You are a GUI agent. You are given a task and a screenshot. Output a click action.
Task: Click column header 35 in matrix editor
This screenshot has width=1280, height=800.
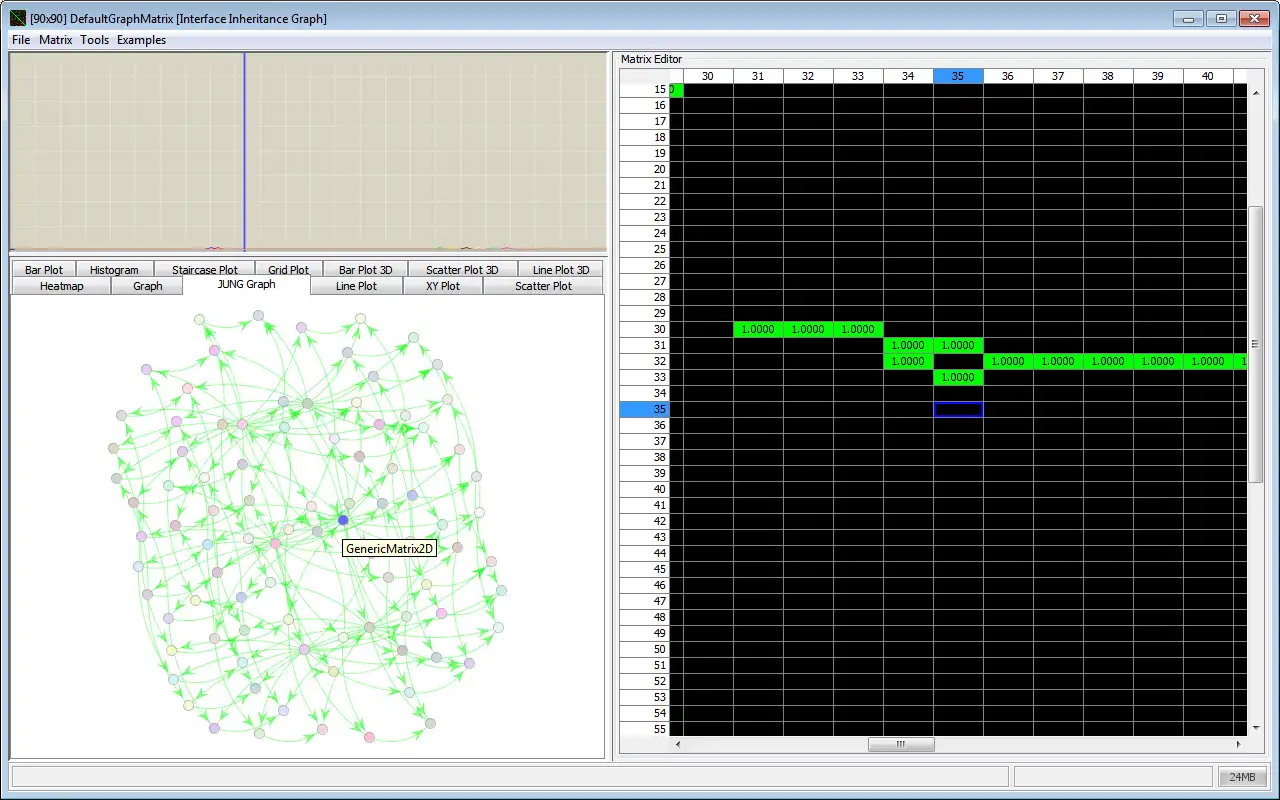pos(958,76)
